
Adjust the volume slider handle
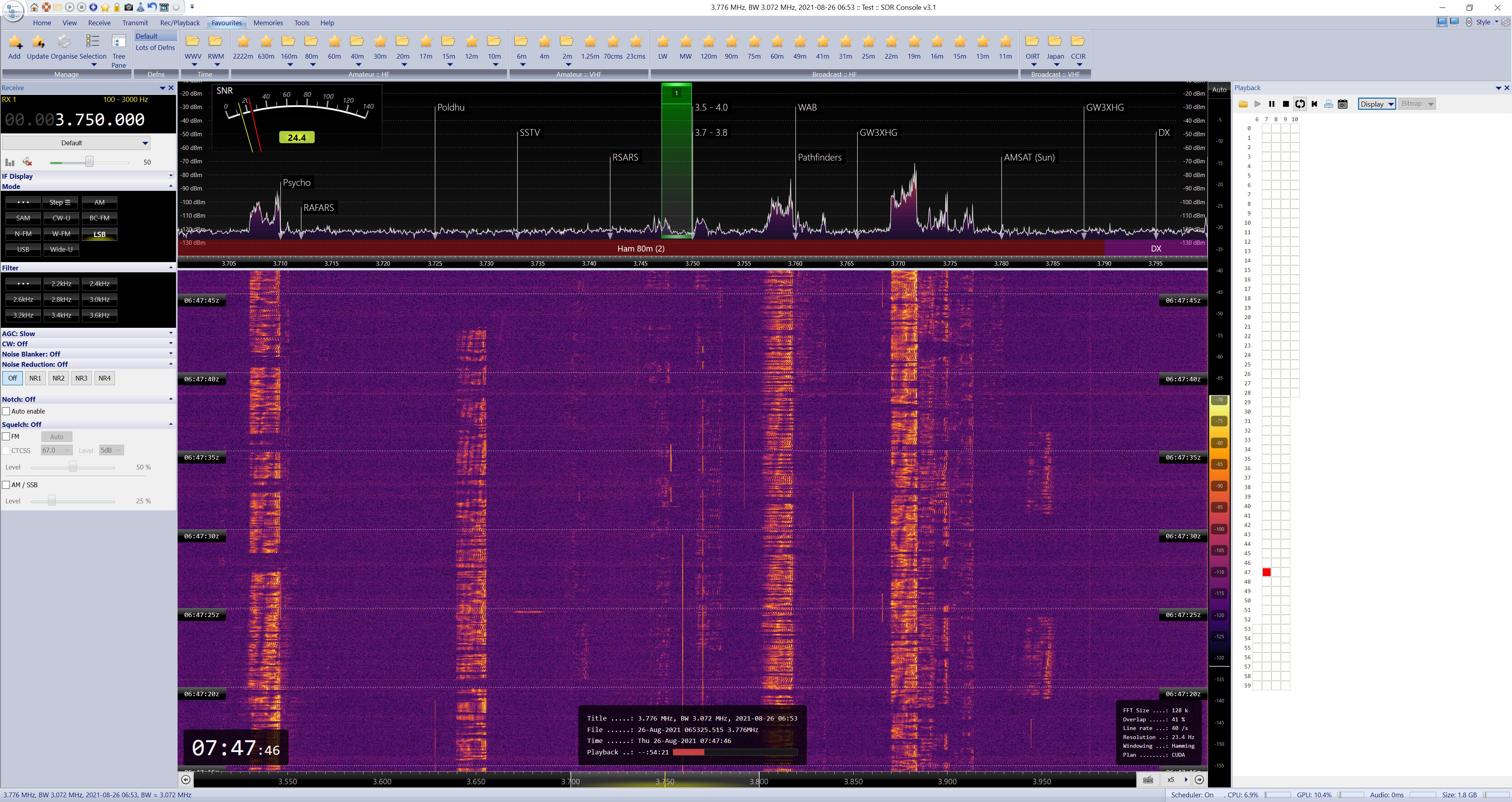point(89,162)
